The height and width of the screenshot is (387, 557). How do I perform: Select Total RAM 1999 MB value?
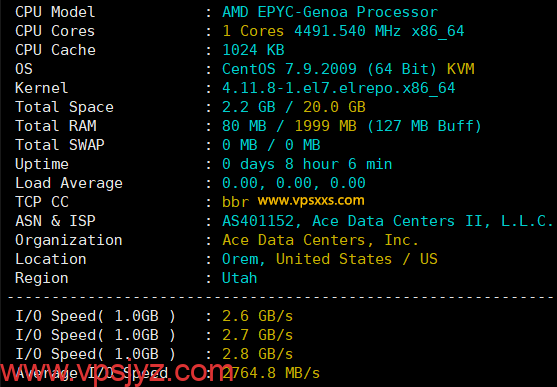[x=325, y=126]
